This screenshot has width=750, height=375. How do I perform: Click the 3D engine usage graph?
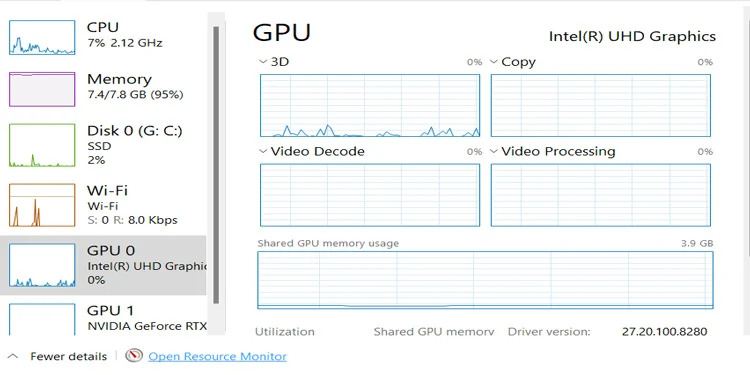tap(370, 106)
